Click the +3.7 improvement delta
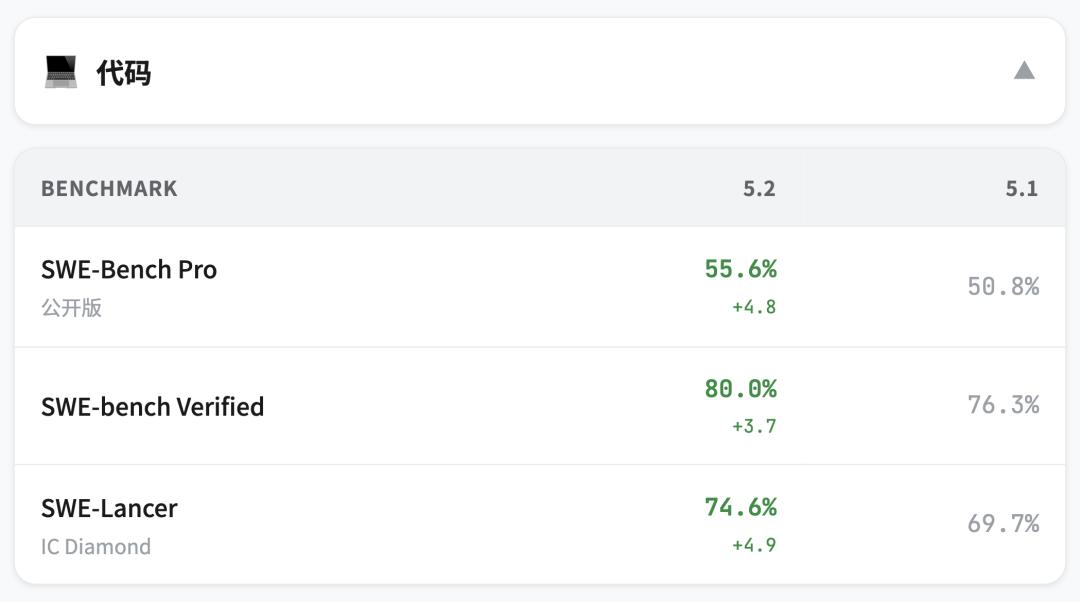The height and width of the screenshot is (602, 1080). point(754,426)
